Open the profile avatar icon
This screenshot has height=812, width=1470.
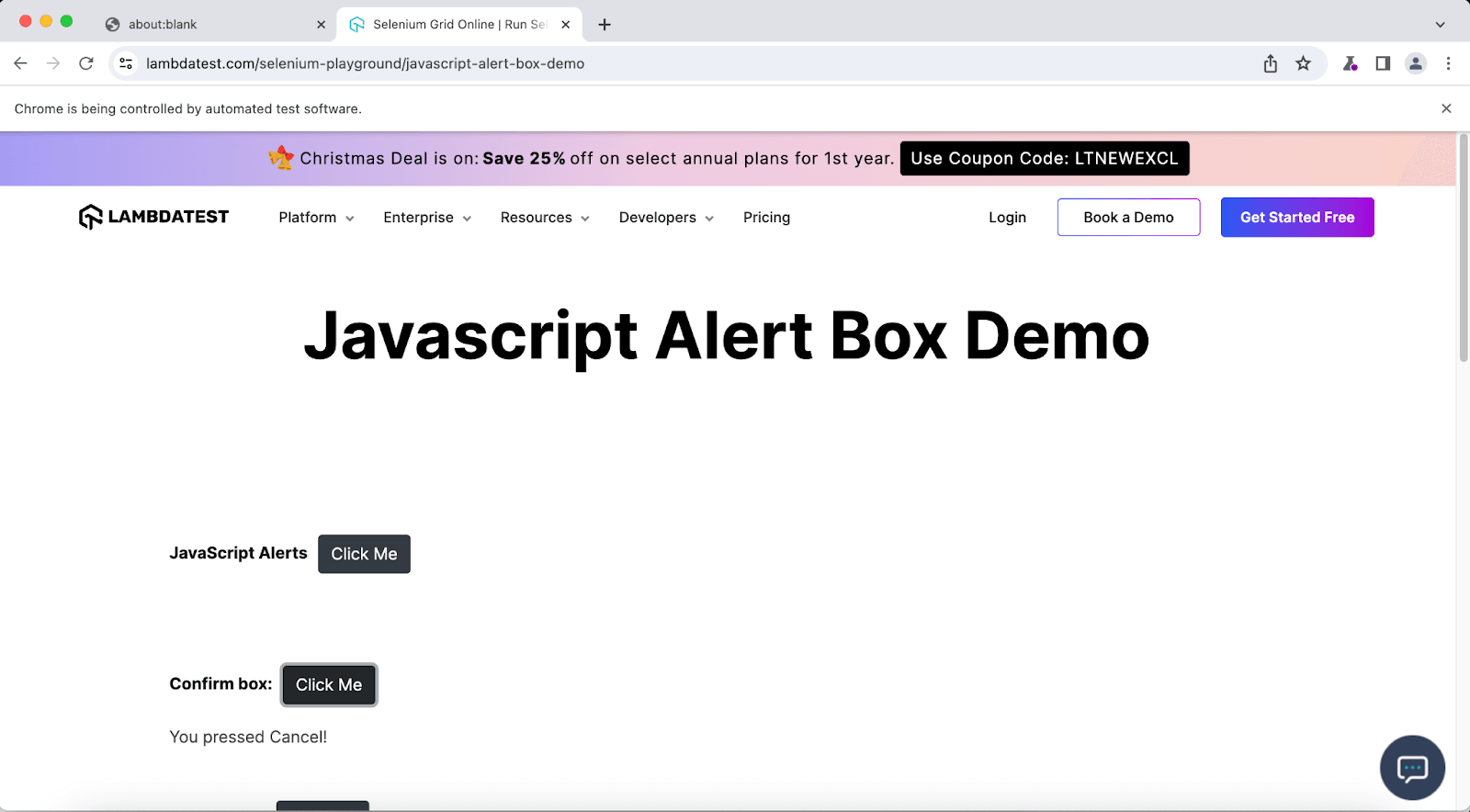1416,63
